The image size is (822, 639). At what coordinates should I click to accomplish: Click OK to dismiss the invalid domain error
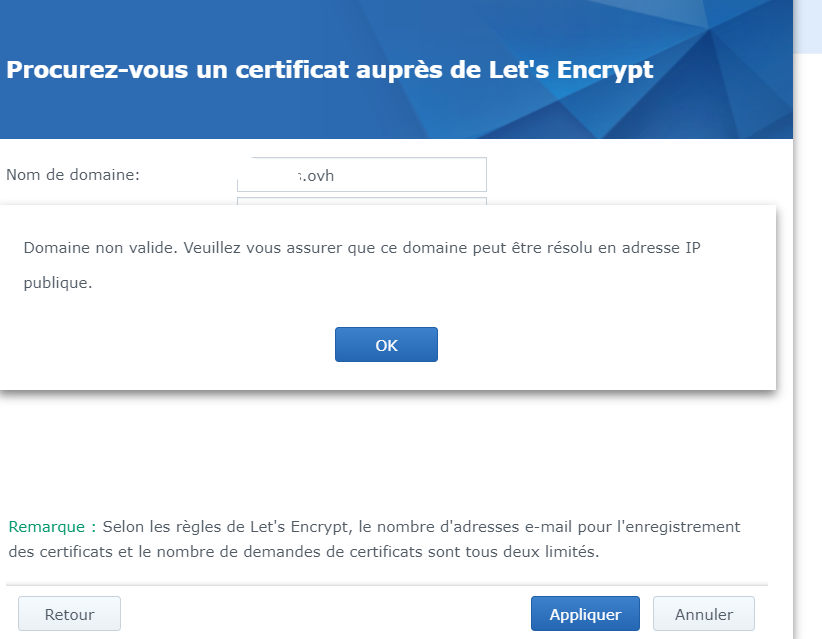(386, 345)
